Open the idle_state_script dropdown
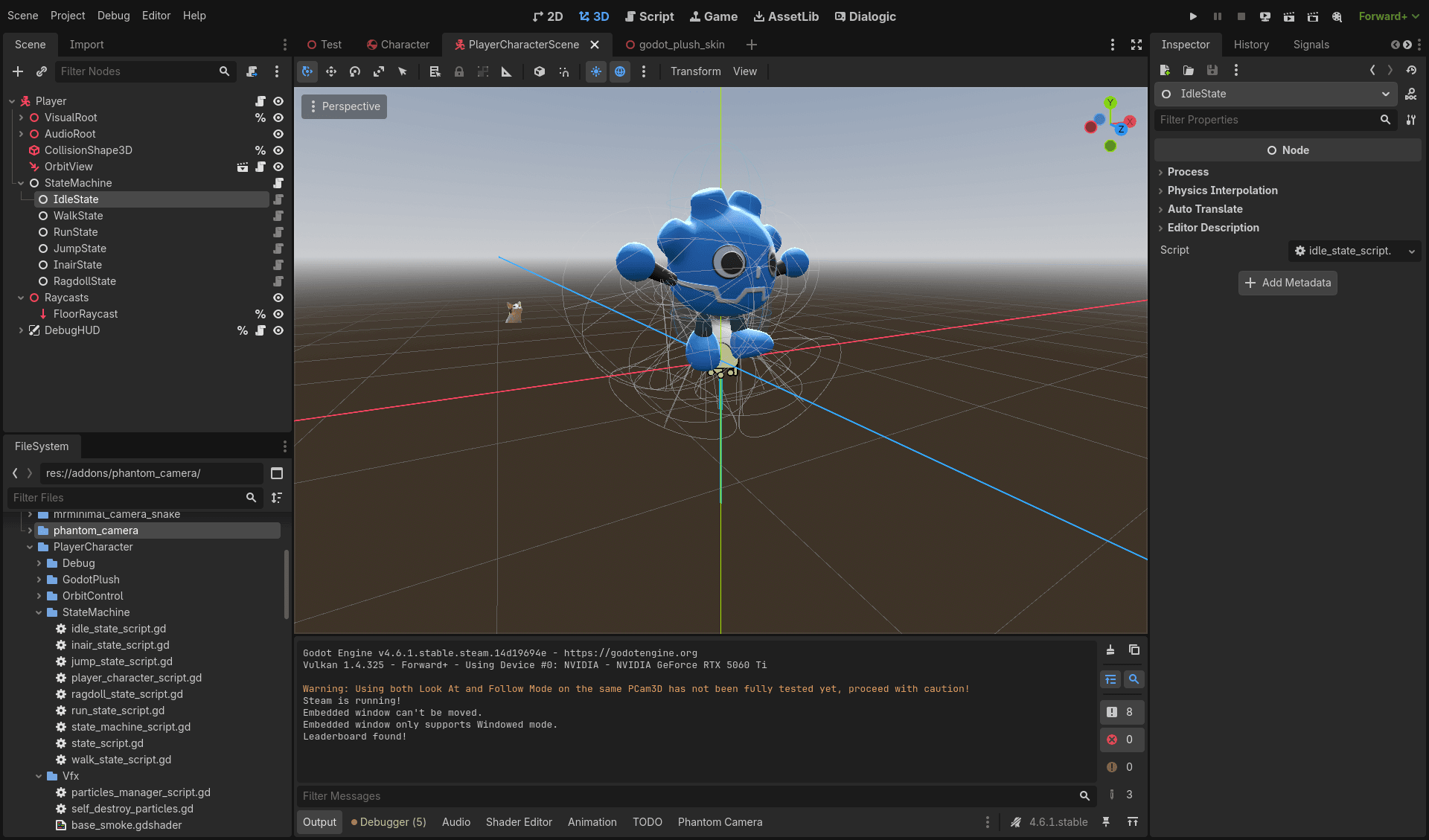Screen dimensions: 1429x840 pos(1411,251)
